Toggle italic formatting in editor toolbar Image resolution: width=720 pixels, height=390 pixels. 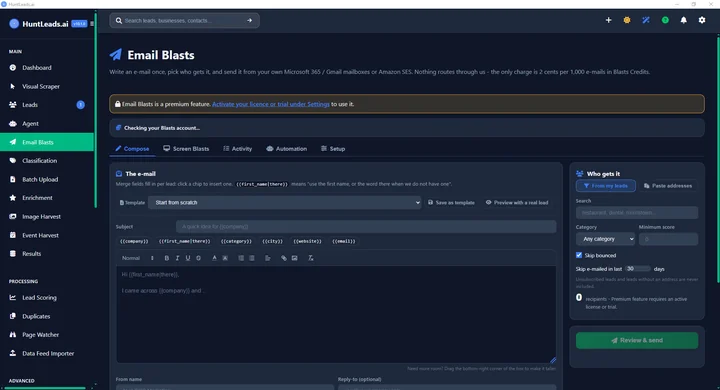177,258
